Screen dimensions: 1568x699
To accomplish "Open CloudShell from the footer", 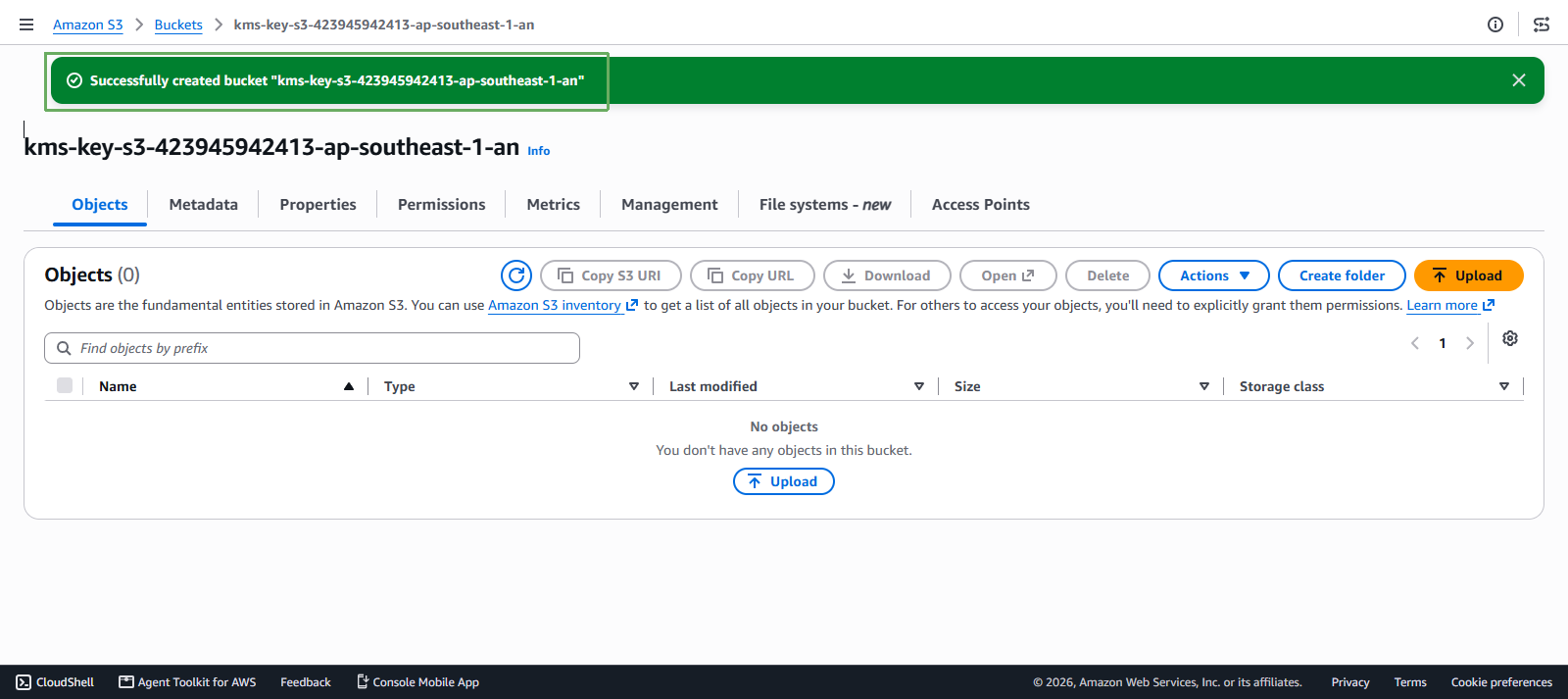I will pyautogui.click(x=55, y=682).
